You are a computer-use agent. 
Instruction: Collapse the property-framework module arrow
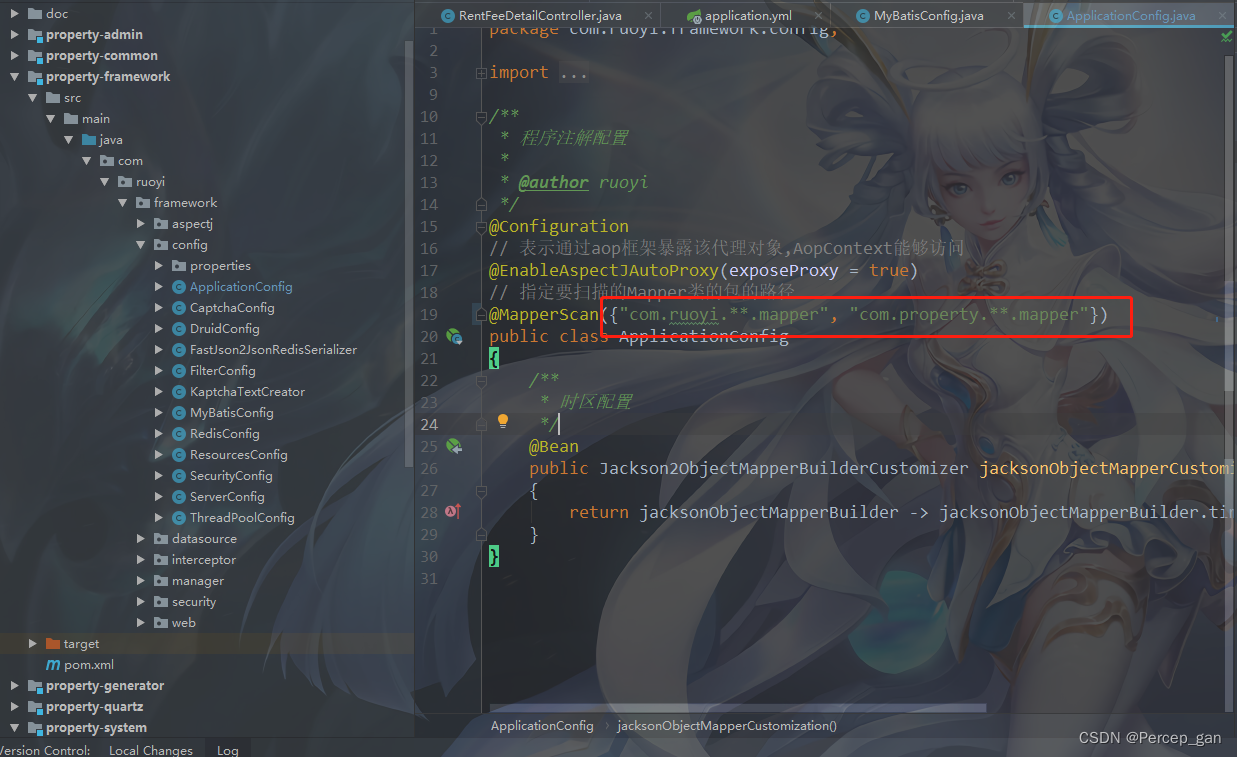click(x=14, y=77)
